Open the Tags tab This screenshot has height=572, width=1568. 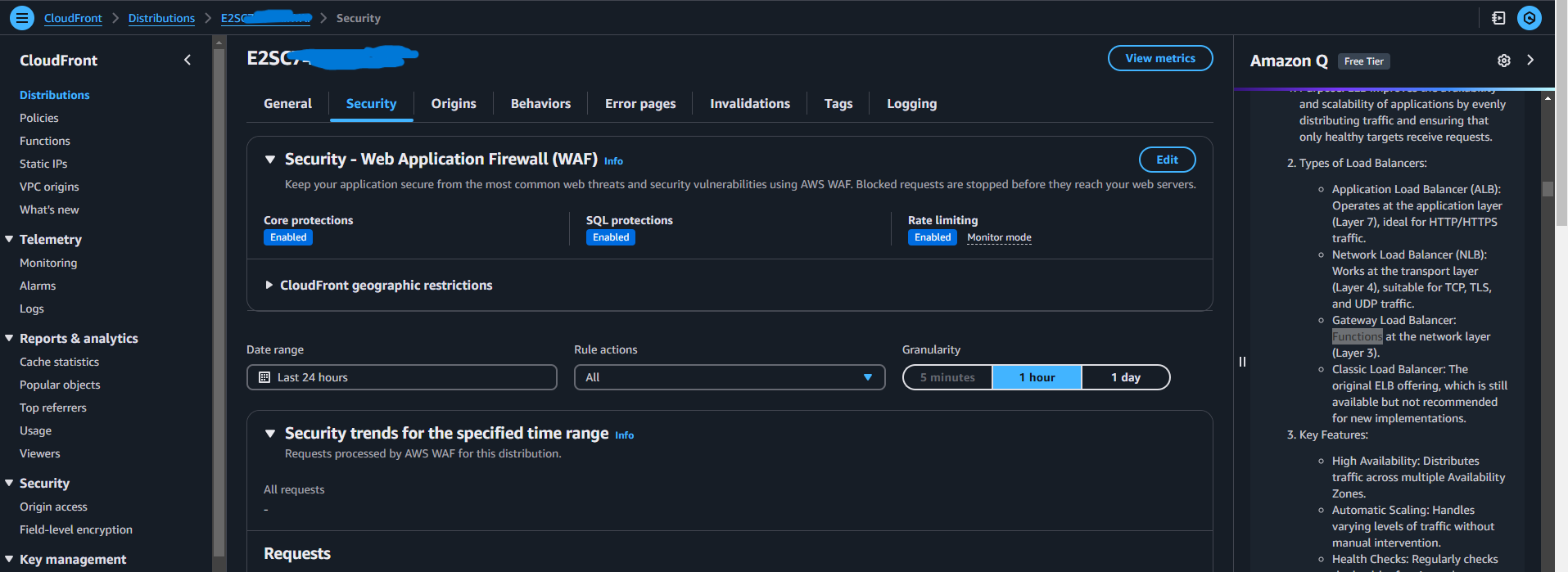[838, 104]
